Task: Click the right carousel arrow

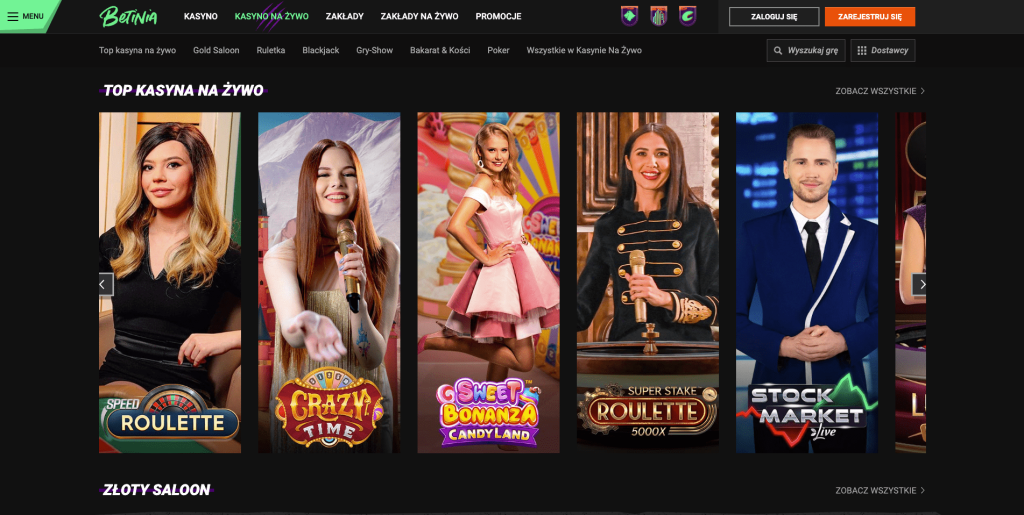Action: coord(921,284)
